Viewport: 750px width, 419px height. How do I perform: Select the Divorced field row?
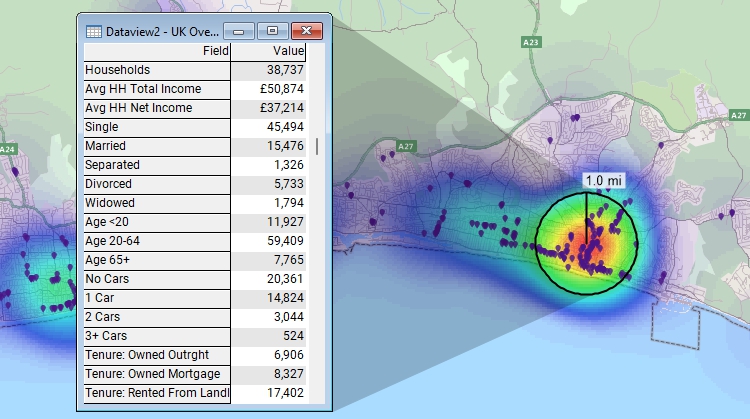[157, 184]
